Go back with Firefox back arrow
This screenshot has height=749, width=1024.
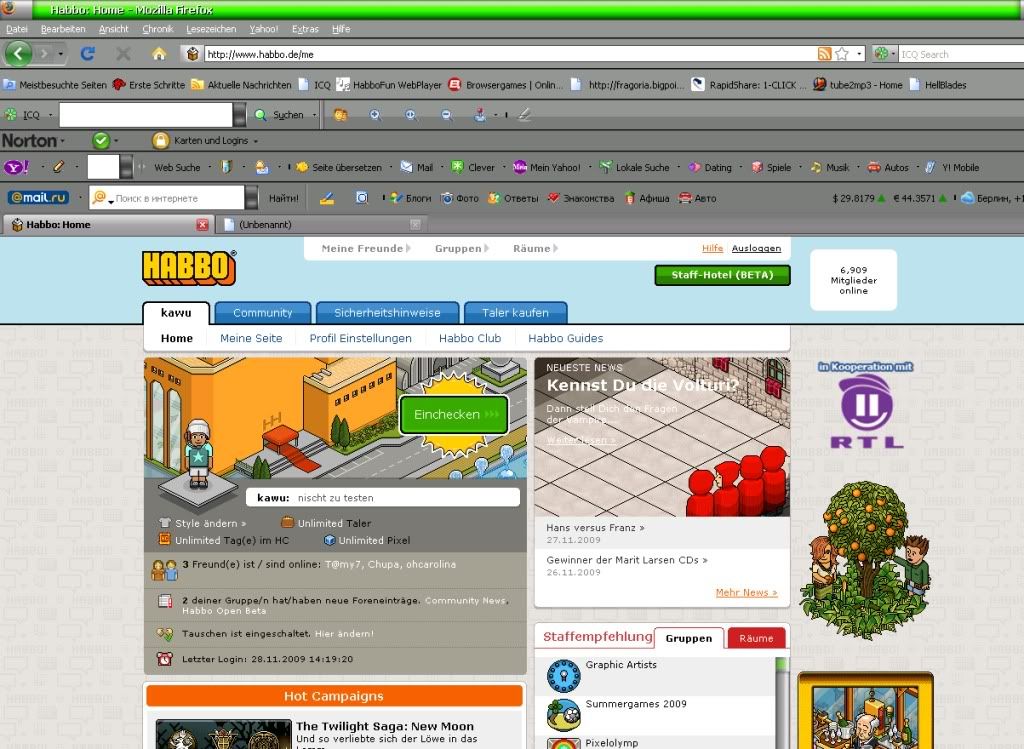pyautogui.click(x=18, y=54)
